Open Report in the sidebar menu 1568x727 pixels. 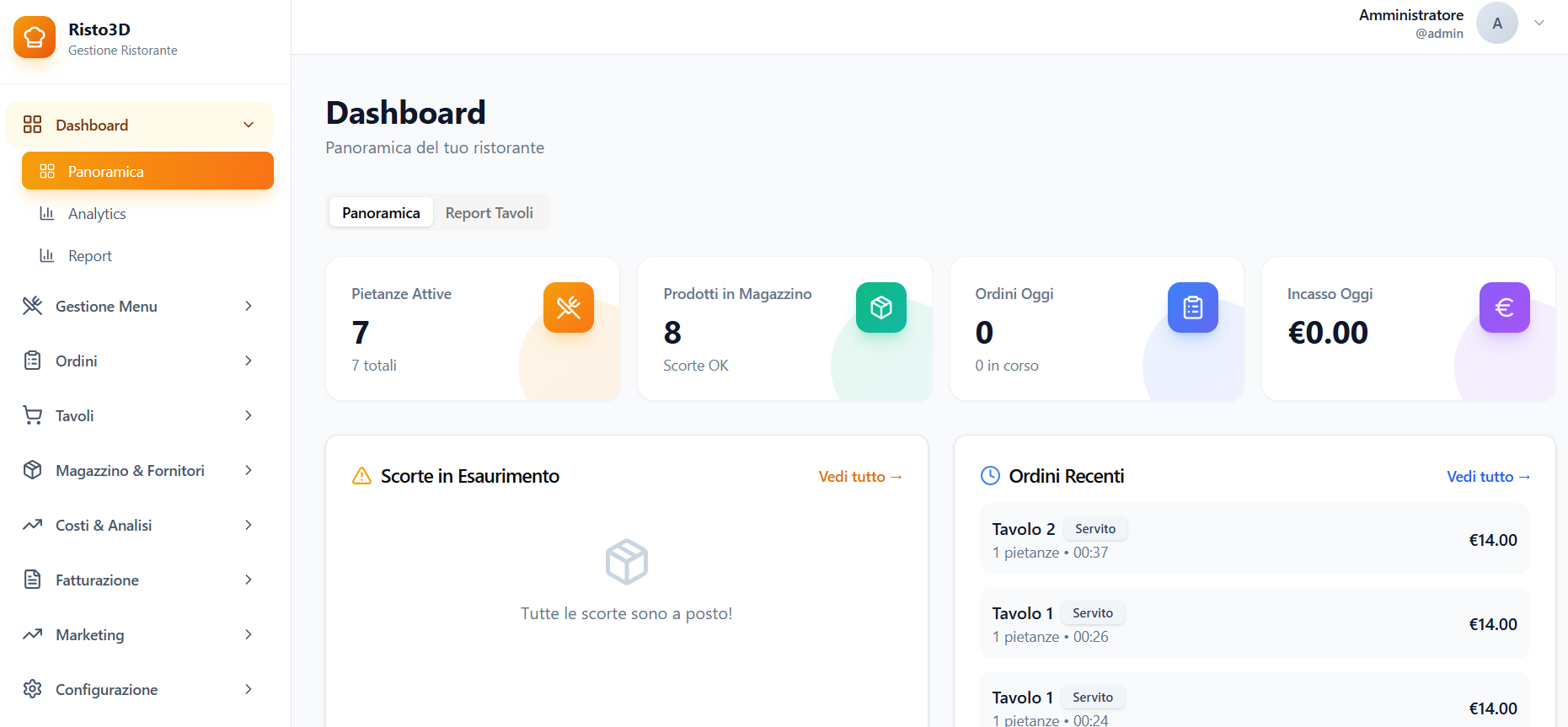coord(147,255)
